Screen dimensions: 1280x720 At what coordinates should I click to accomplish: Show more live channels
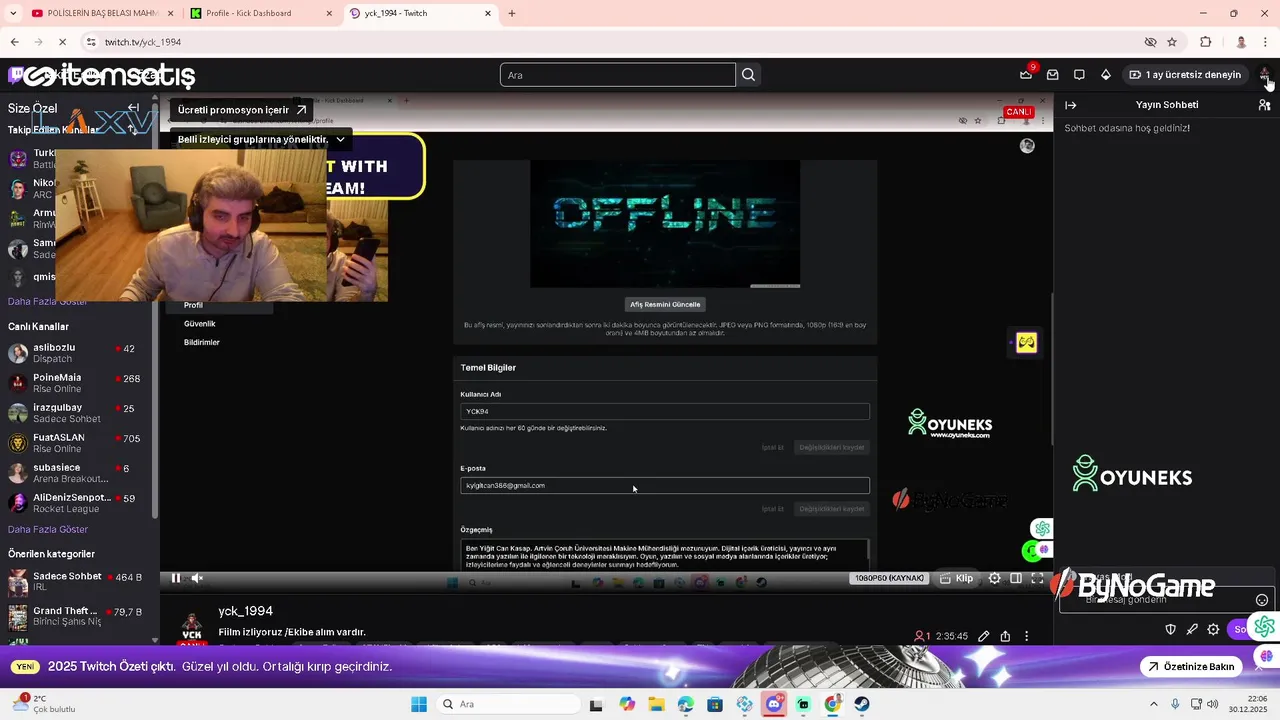[48, 529]
